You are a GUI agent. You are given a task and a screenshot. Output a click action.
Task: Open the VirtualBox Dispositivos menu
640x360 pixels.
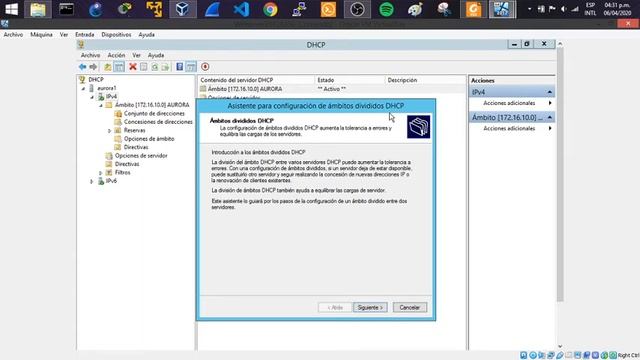pos(116,35)
